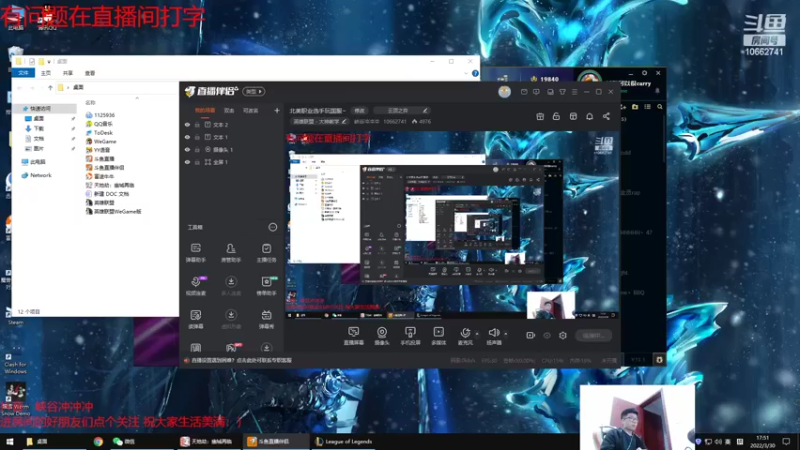Select WeGame shortcut in file list

(x=101, y=141)
